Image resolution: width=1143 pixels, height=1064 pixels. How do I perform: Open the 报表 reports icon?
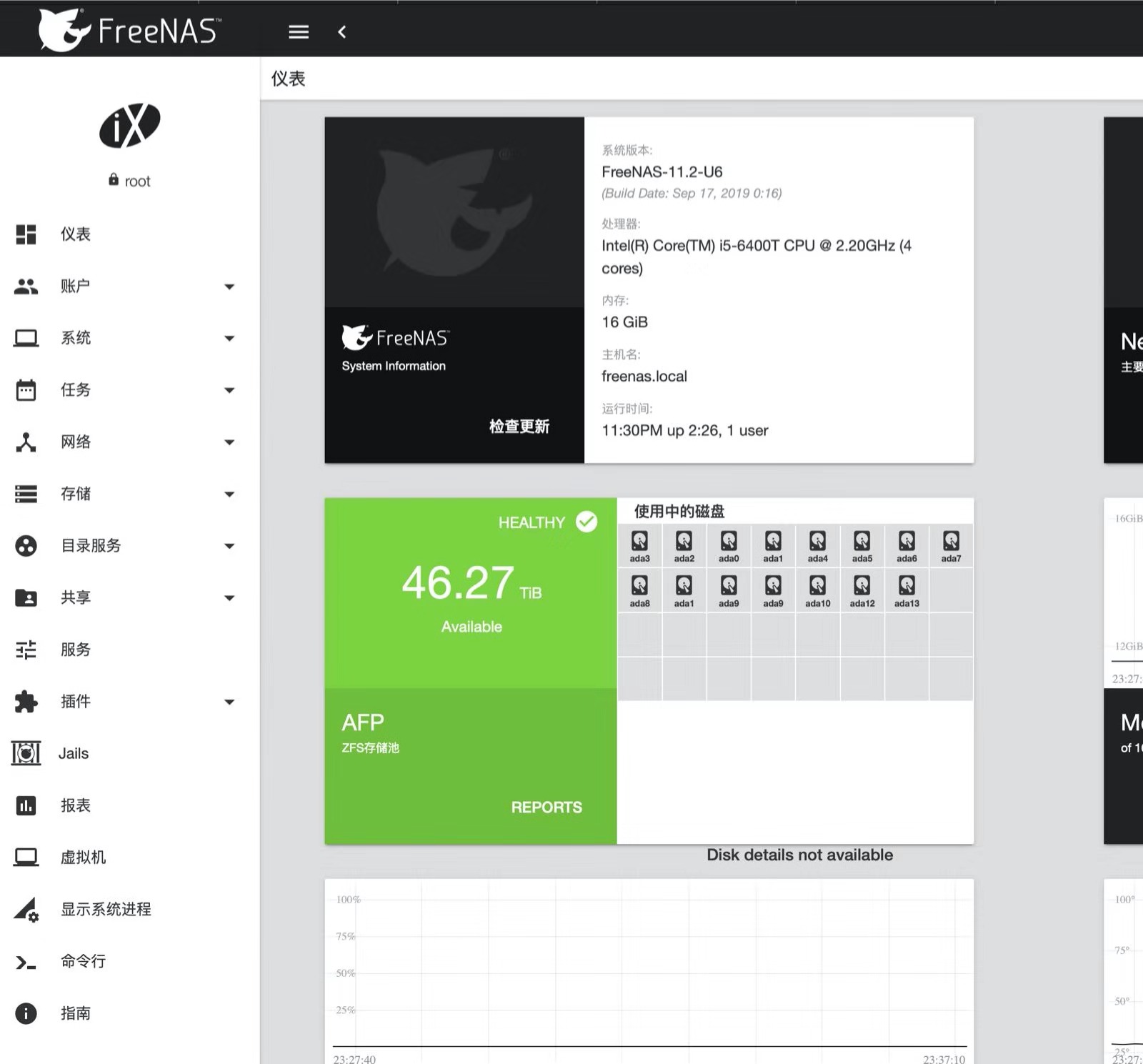pyautogui.click(x=26, y=805)
